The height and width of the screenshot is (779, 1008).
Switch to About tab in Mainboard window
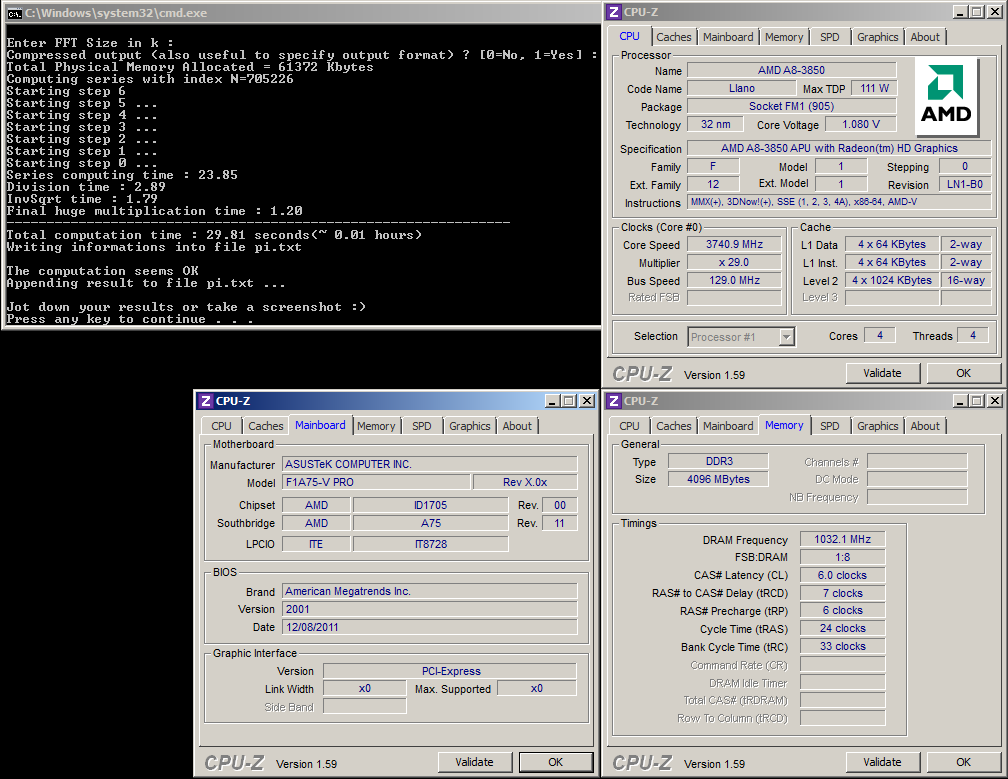click(x=517, y=426)
